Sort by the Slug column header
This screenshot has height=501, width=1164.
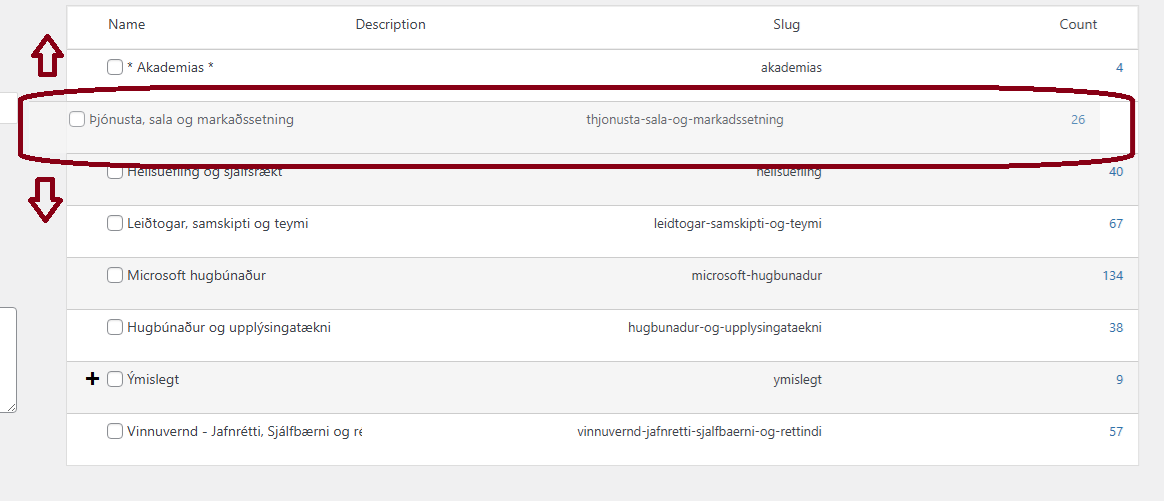786,24
